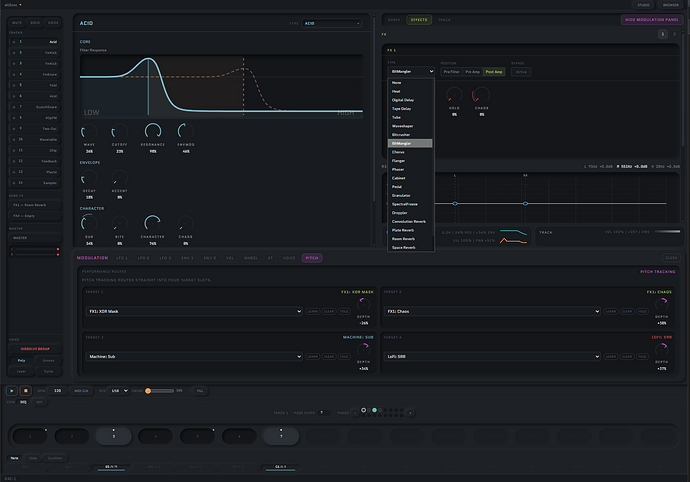Stop playback with the orange stop button
Viewport: 690px width, 482px height.
(x=26, y=390)
